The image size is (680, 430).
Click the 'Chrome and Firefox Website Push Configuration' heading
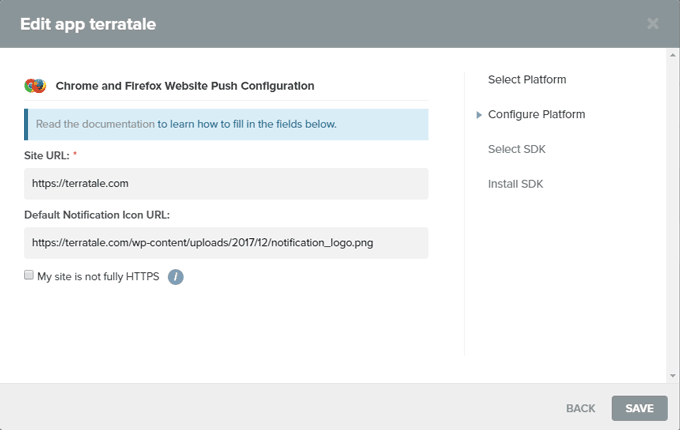click(x=185, y=86)
